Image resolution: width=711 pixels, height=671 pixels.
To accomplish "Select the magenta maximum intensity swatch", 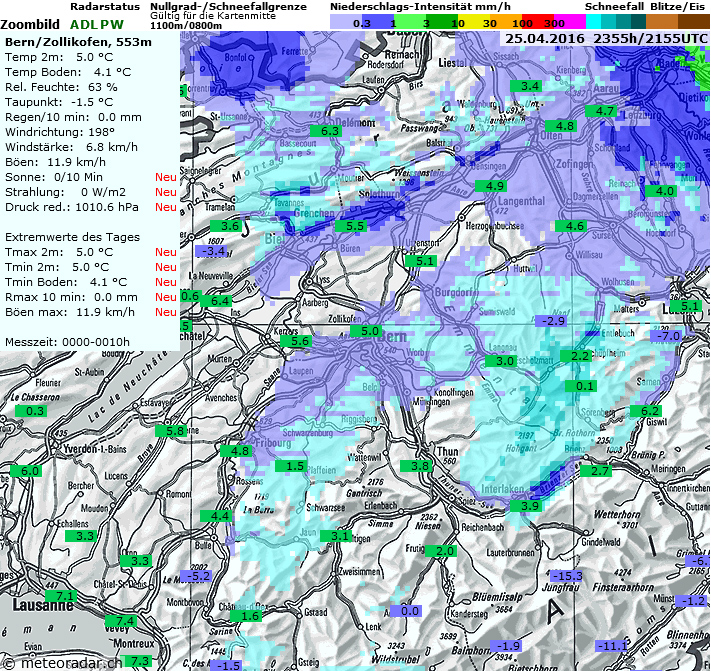I will [570, 22].
